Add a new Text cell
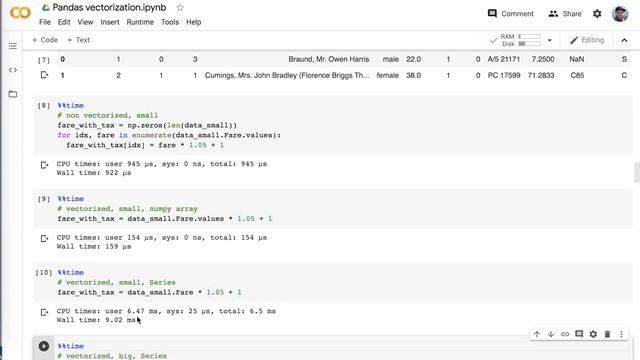 click(x=78, y=40)
